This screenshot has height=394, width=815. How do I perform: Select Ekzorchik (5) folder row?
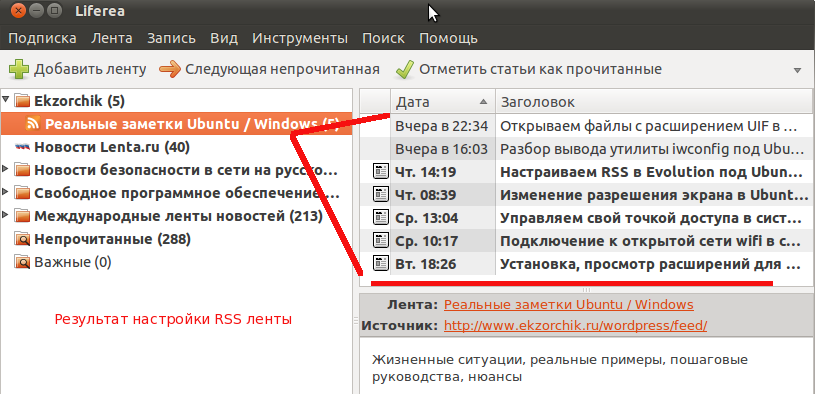(177, 100)
